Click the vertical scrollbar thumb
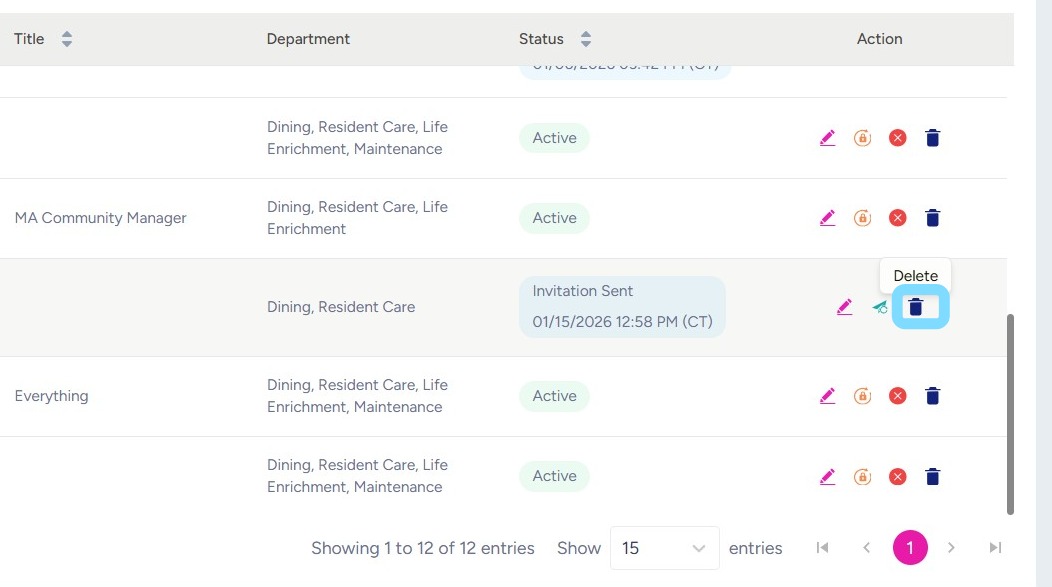1052x587 pixels. coord(1010,414)
